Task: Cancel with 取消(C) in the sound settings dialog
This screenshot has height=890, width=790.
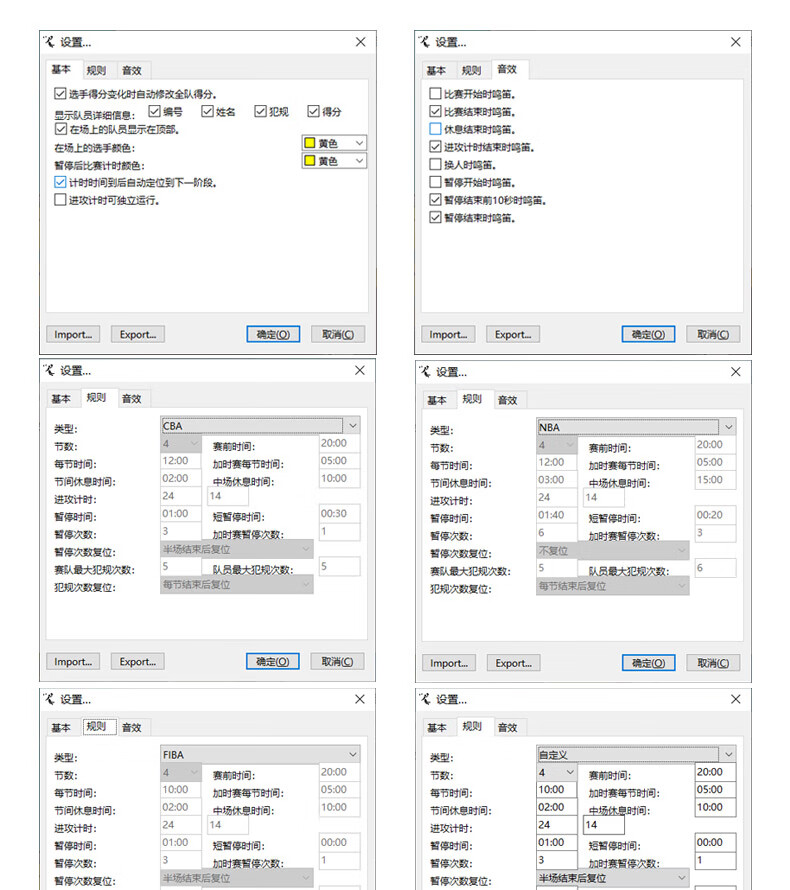Action: coord(713,334)
